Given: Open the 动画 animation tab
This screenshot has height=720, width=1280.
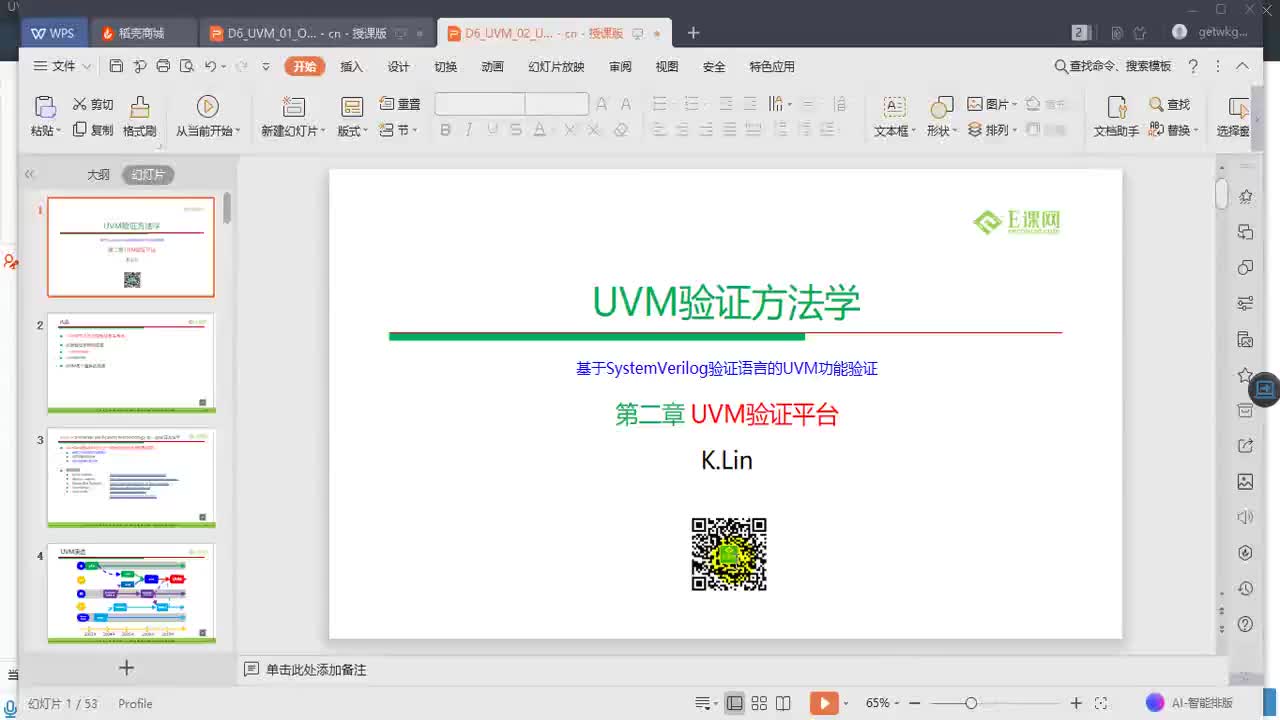Looking at the screenshot, I should click(x=492, y=67).
